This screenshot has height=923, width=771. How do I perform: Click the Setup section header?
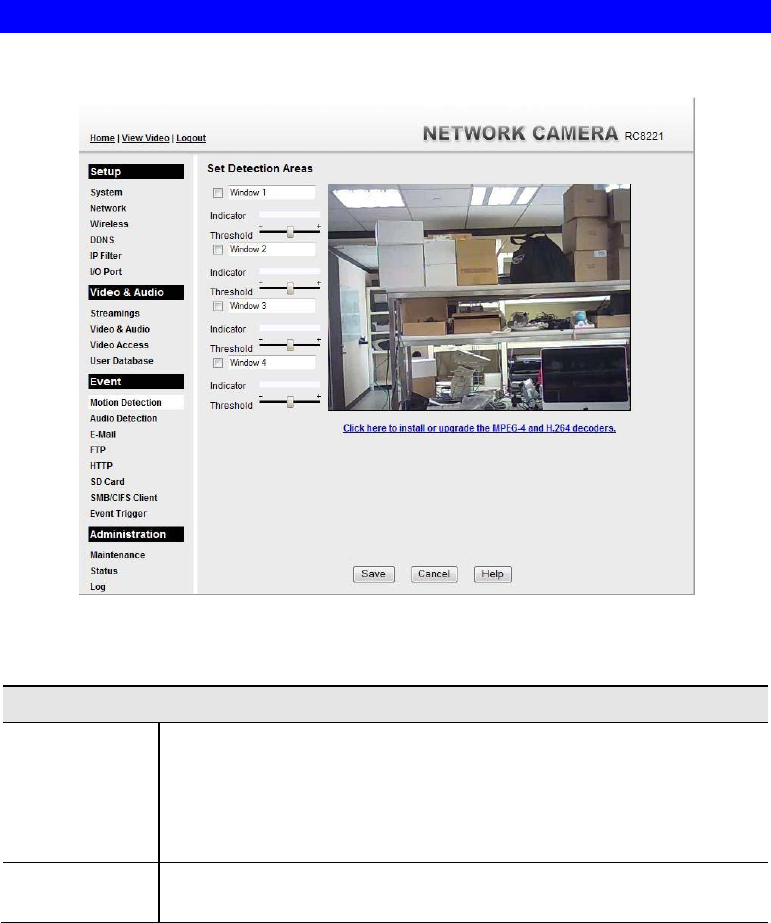point(136,171)
